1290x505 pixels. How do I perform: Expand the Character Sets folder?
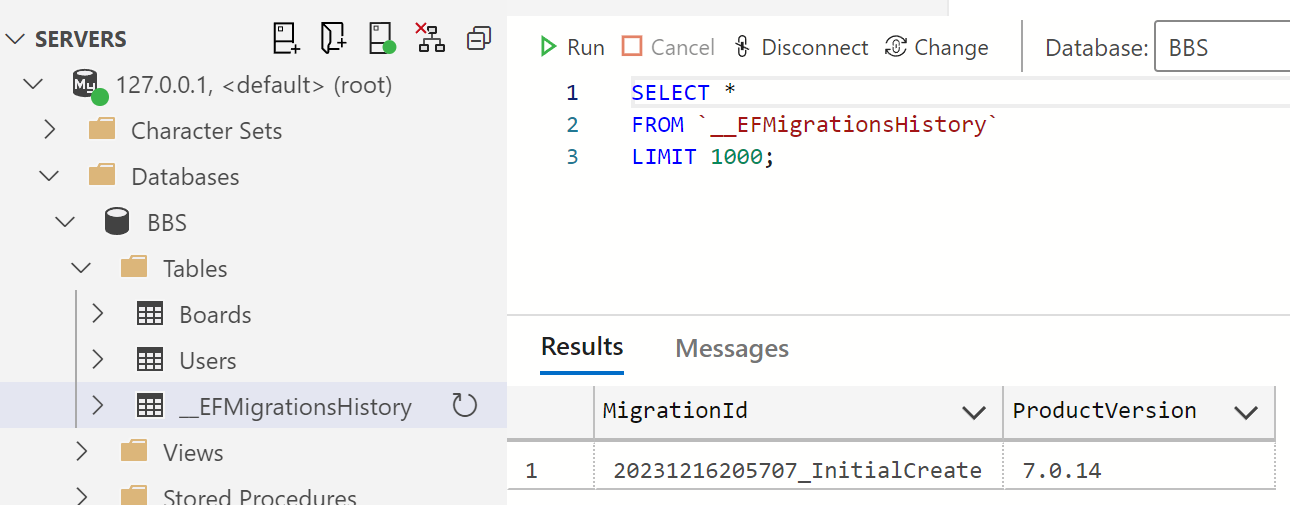click(50, 131)
